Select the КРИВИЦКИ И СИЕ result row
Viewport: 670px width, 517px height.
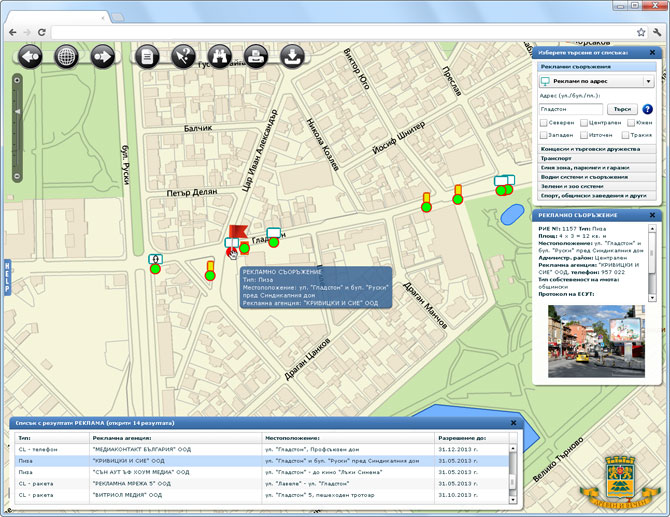[x=262, y=461]
